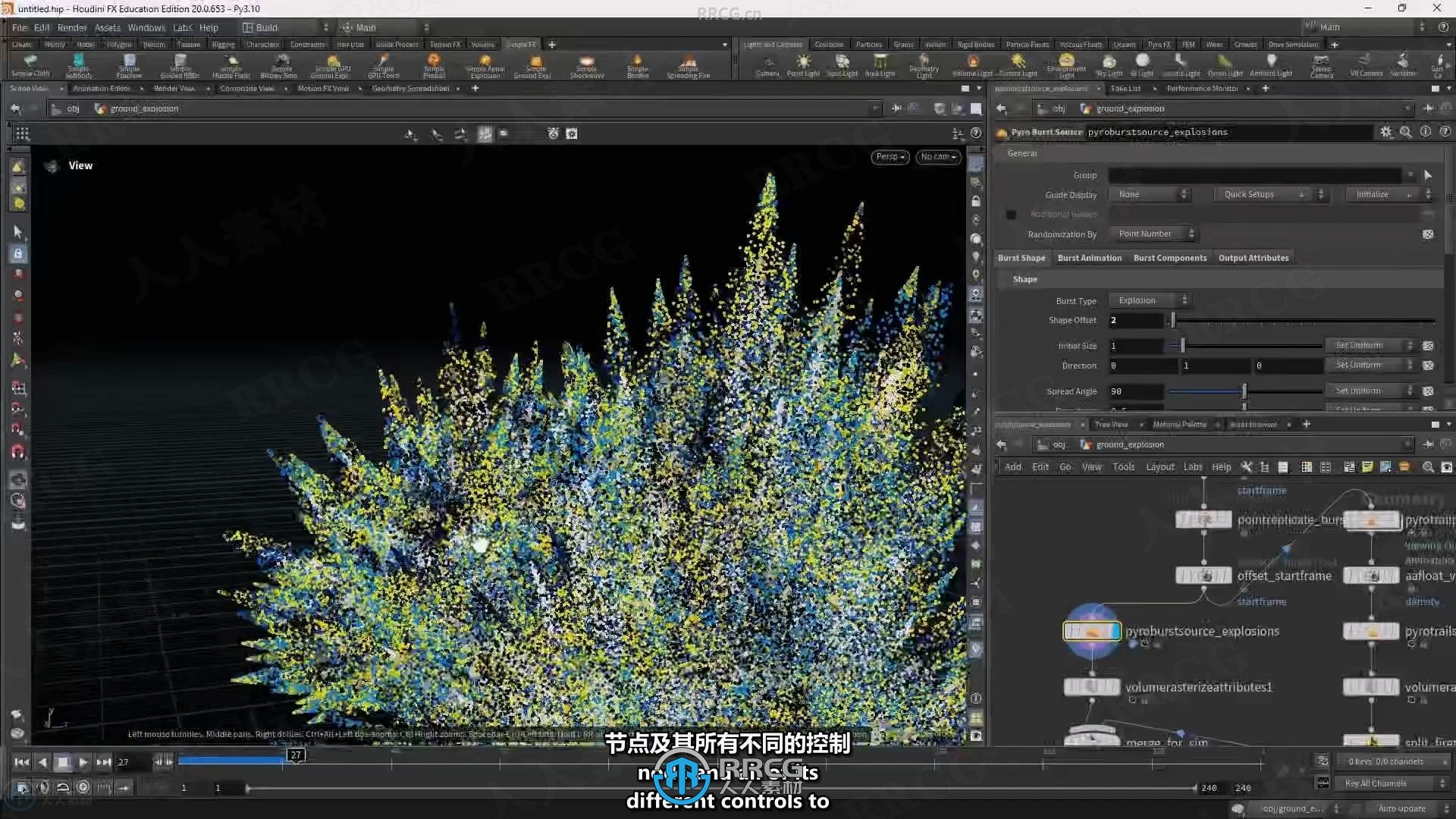The width and height of the screenshot is (1456, 819).
Task: Open the Burst Type dropdown
Action: pos(1150,300)
